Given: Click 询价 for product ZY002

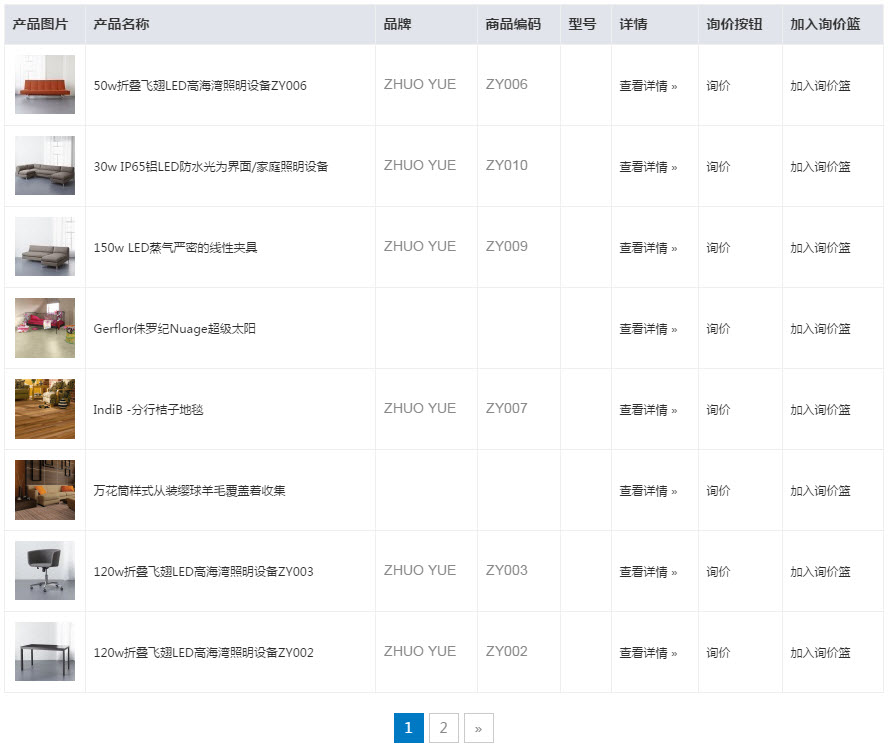Looking at the screenshot, I should [718, 651].
